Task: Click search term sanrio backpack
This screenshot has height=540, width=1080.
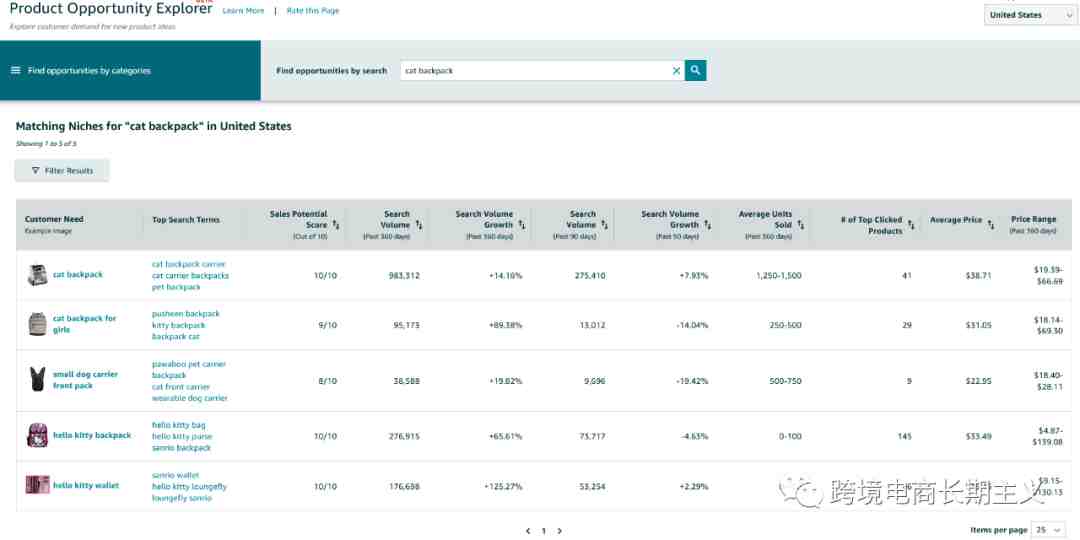Action: [x=182, y=448]
